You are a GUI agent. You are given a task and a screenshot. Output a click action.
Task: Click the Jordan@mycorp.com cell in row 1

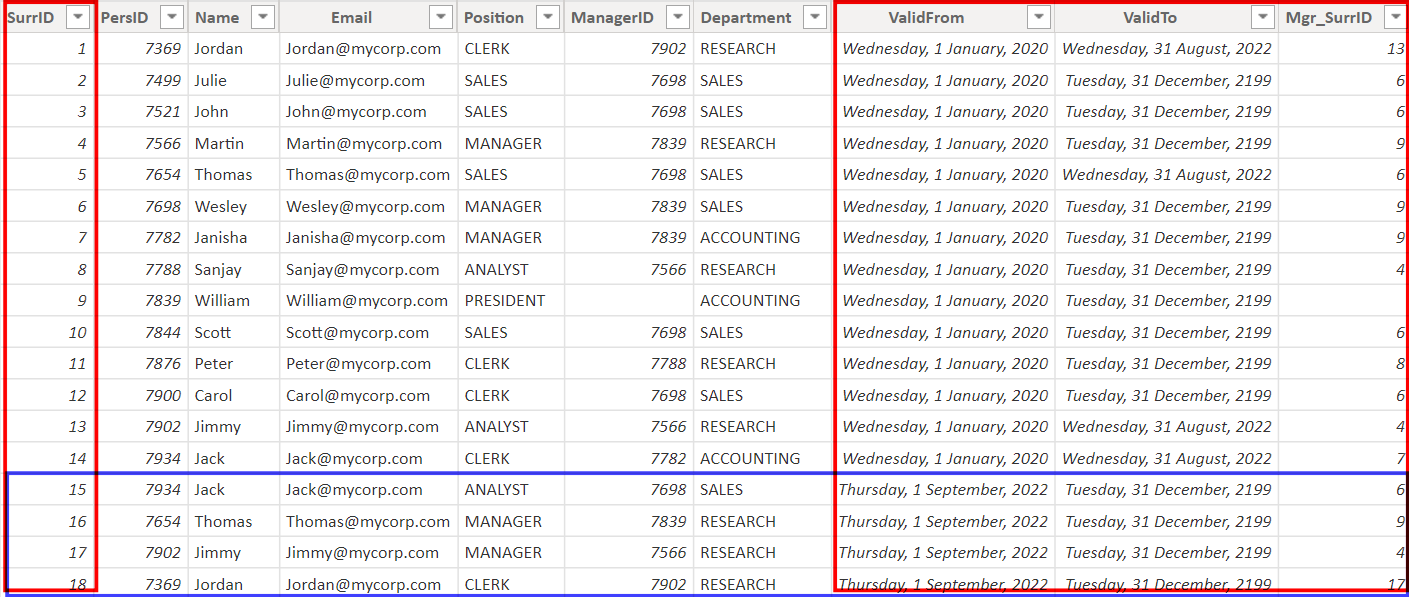tap(363, 49)
